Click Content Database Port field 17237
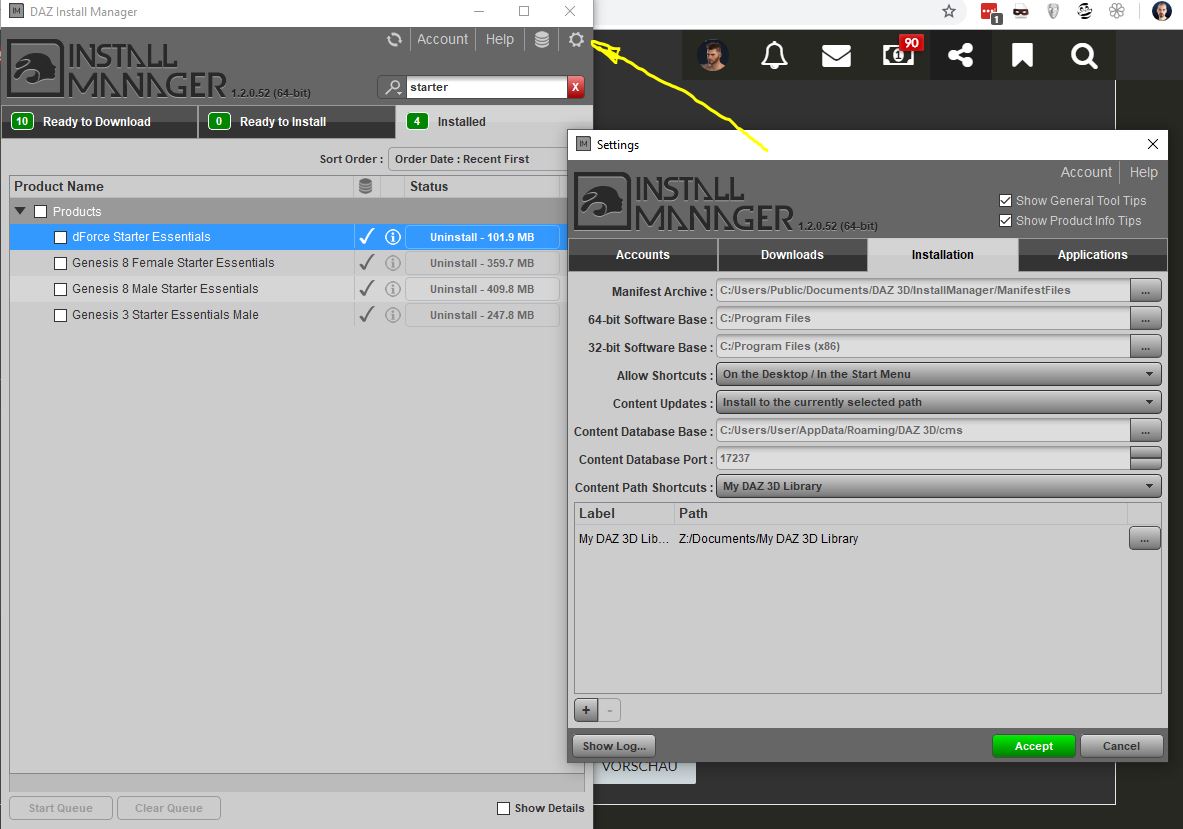This screenshot has height=829, width=1183. click(x=923, y=459)
